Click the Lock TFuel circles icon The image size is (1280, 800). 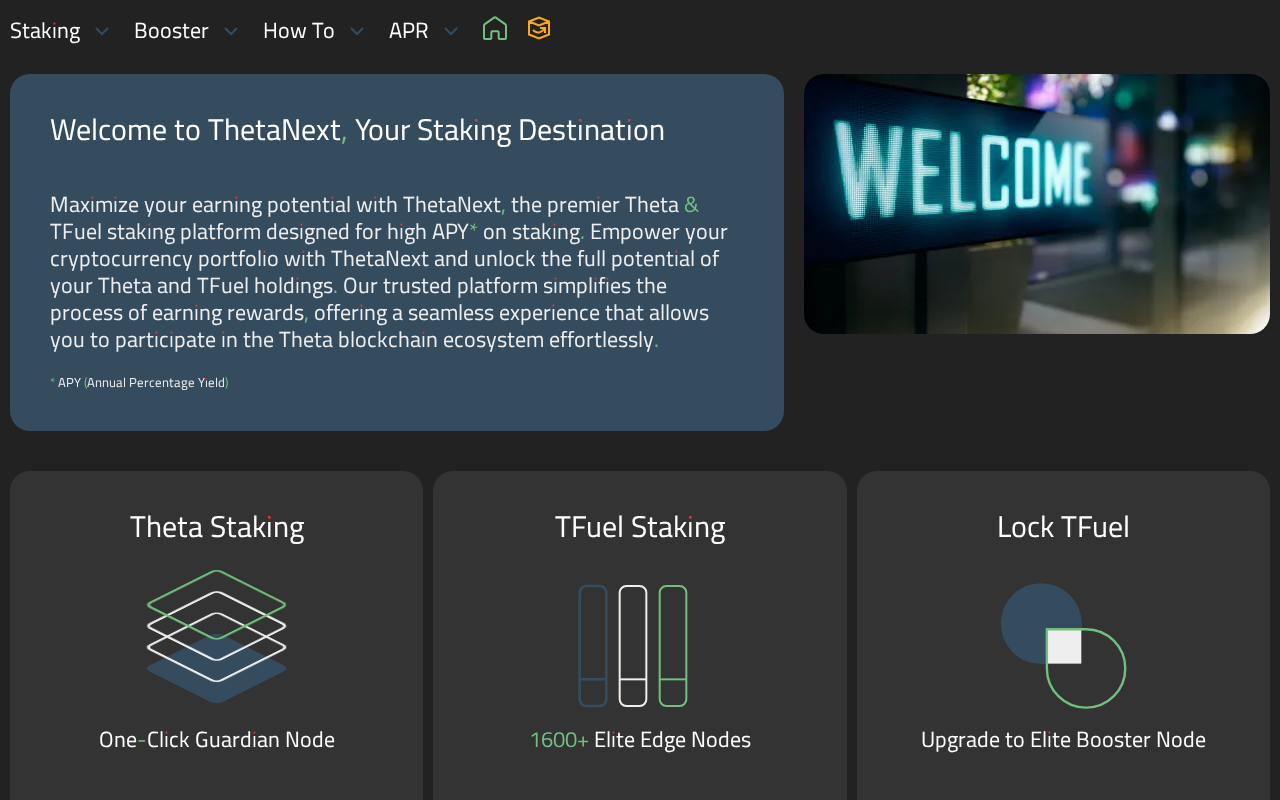tap(1063, 646)
